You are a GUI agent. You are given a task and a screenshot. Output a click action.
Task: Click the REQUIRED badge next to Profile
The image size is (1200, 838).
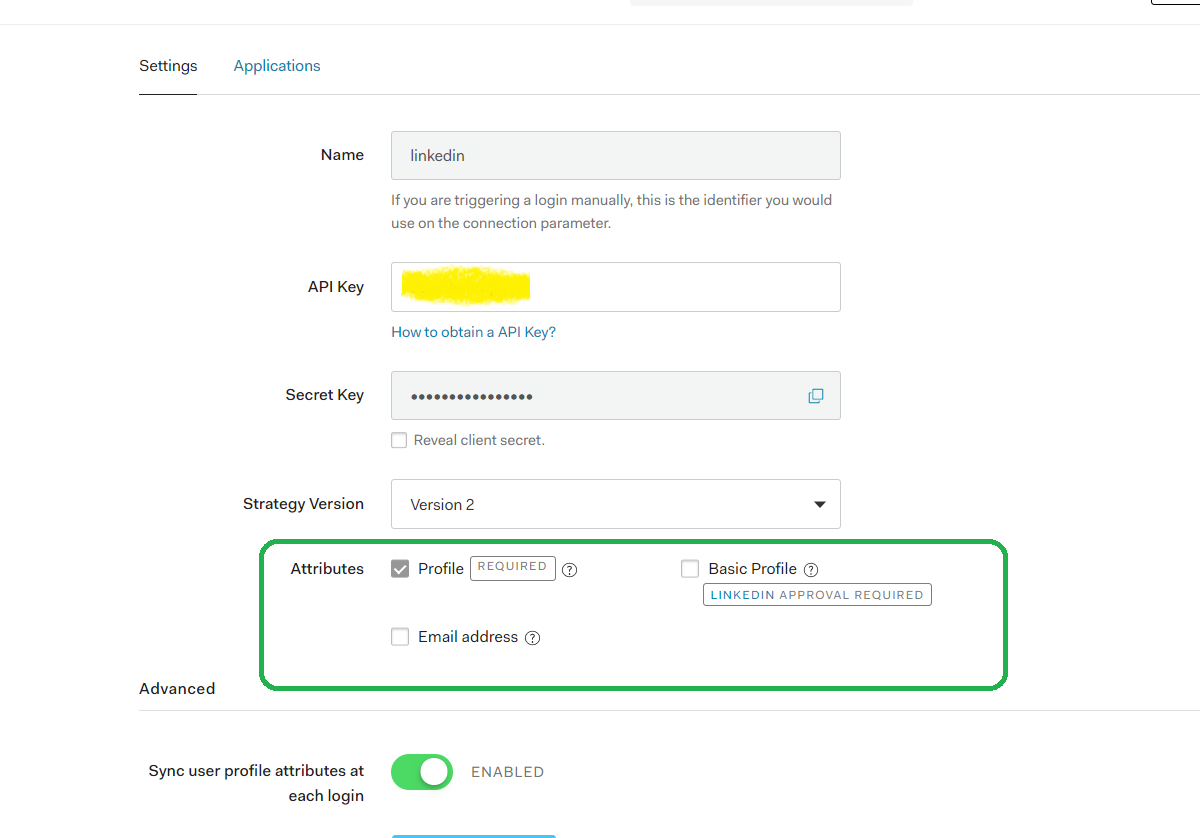(512, 568)
